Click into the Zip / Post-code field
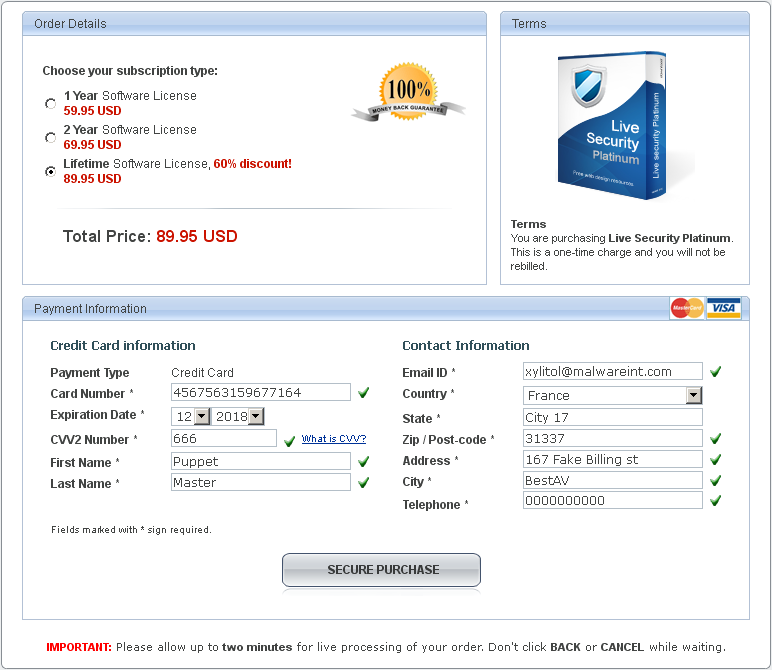 (x=613, y=438)
